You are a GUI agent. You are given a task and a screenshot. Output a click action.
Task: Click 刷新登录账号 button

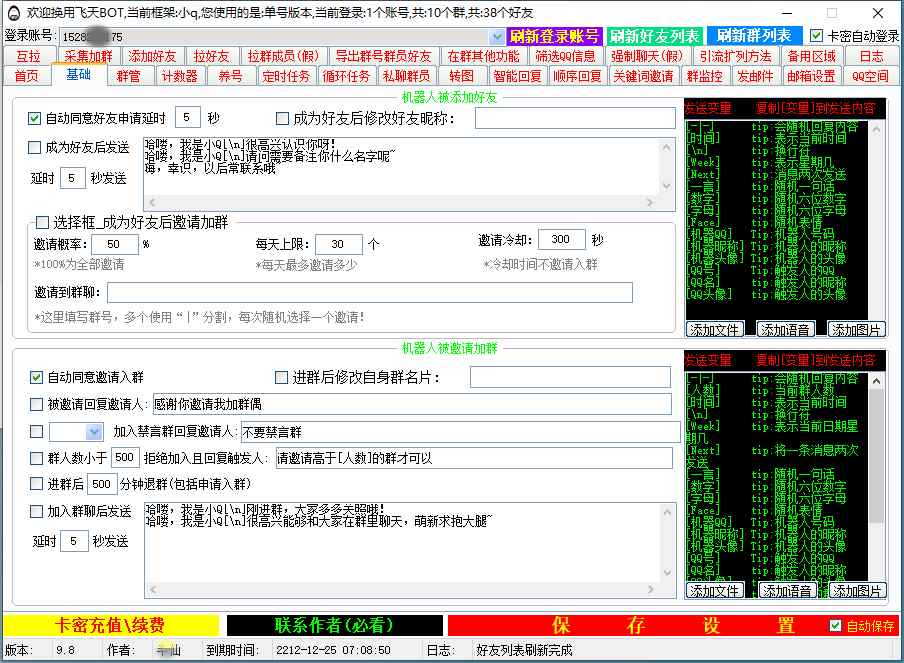tap(554, 36)
